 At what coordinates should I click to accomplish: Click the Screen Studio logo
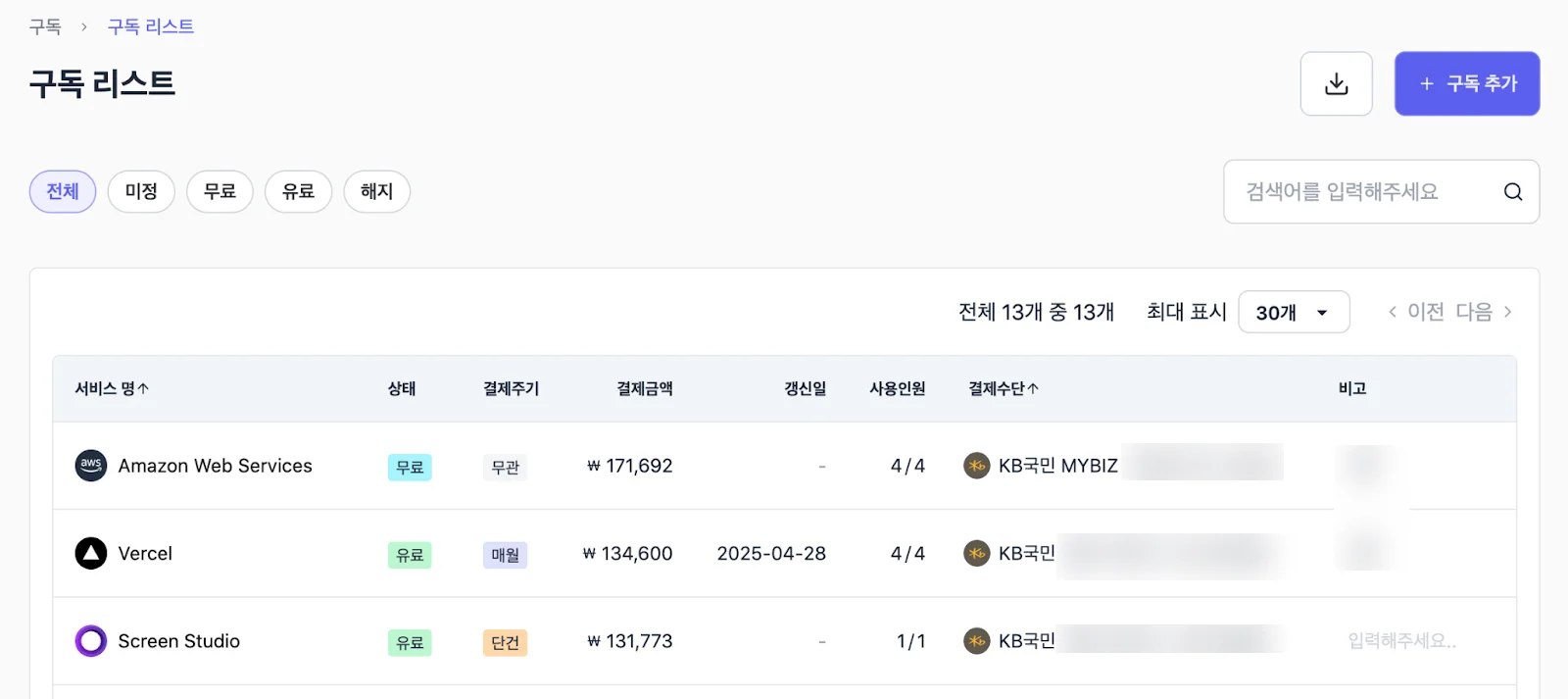(x=90, y=641)
